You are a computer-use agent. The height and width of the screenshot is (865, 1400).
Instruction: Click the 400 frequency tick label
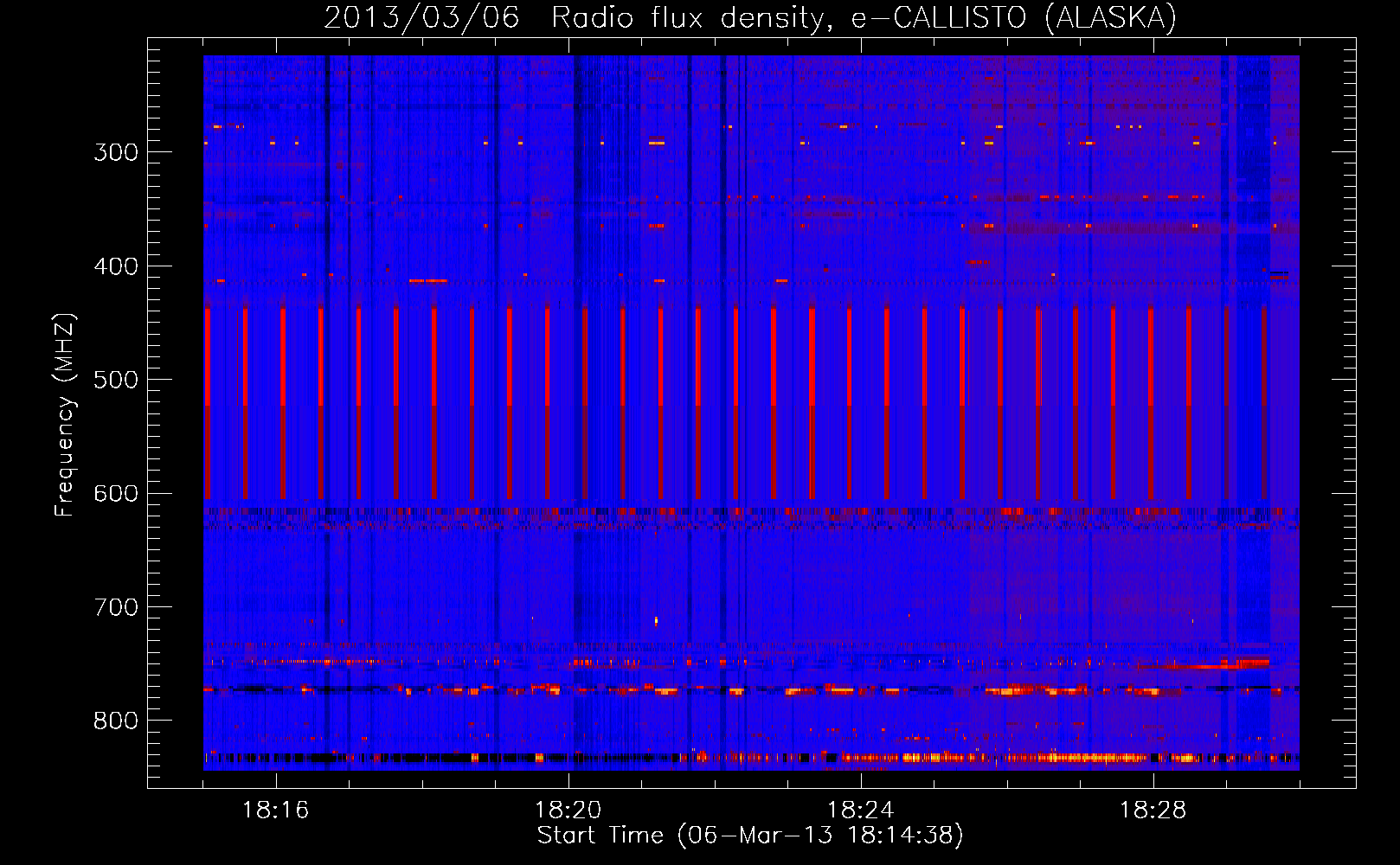click(116, 266)
